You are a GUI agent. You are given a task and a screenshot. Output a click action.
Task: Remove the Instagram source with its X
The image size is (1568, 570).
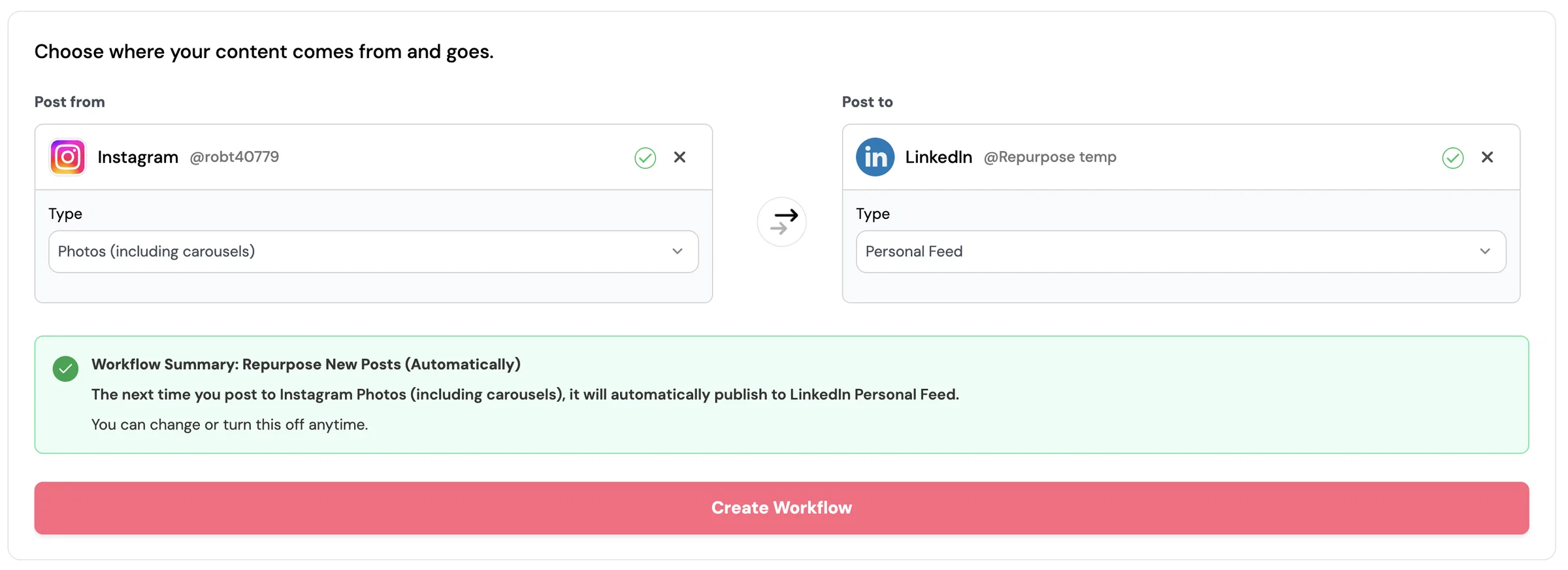(680, 158)
